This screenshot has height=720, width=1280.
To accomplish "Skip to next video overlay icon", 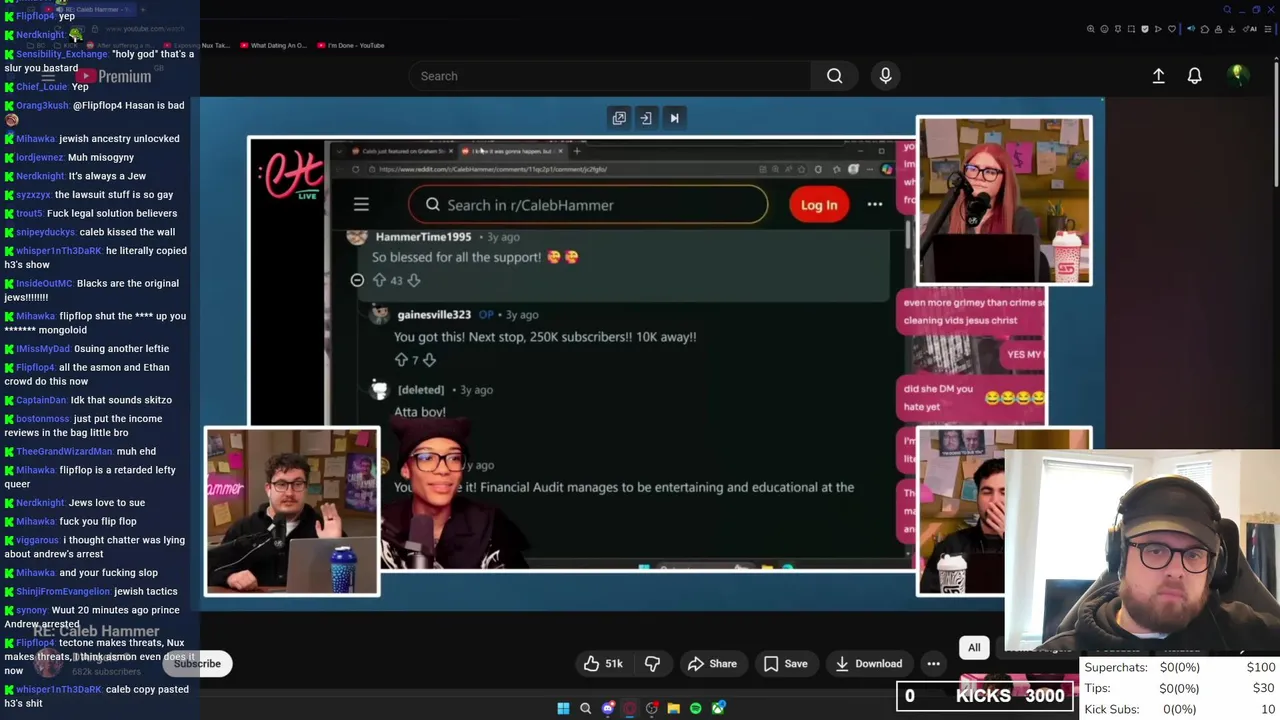I will coord(674,118).
